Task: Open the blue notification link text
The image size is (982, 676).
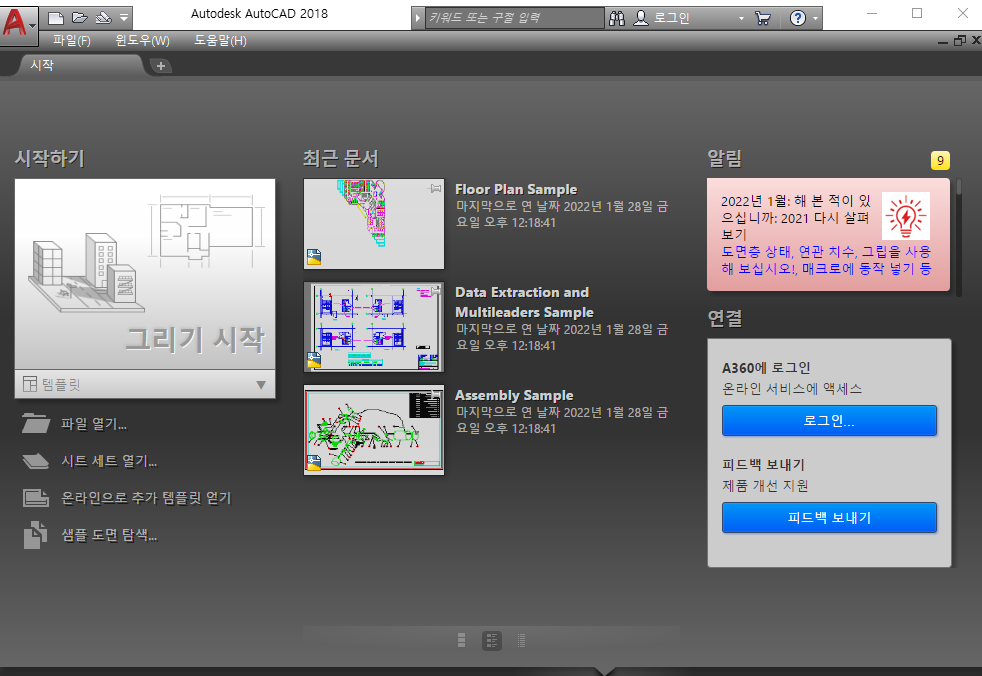Action: point(826,260)
